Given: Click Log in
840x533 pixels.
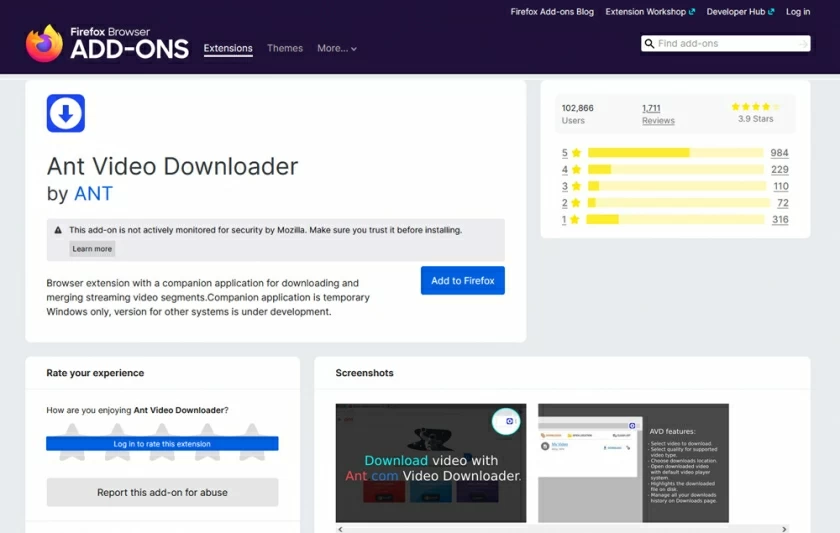Looking at the screenshot, I should [798, 12].
